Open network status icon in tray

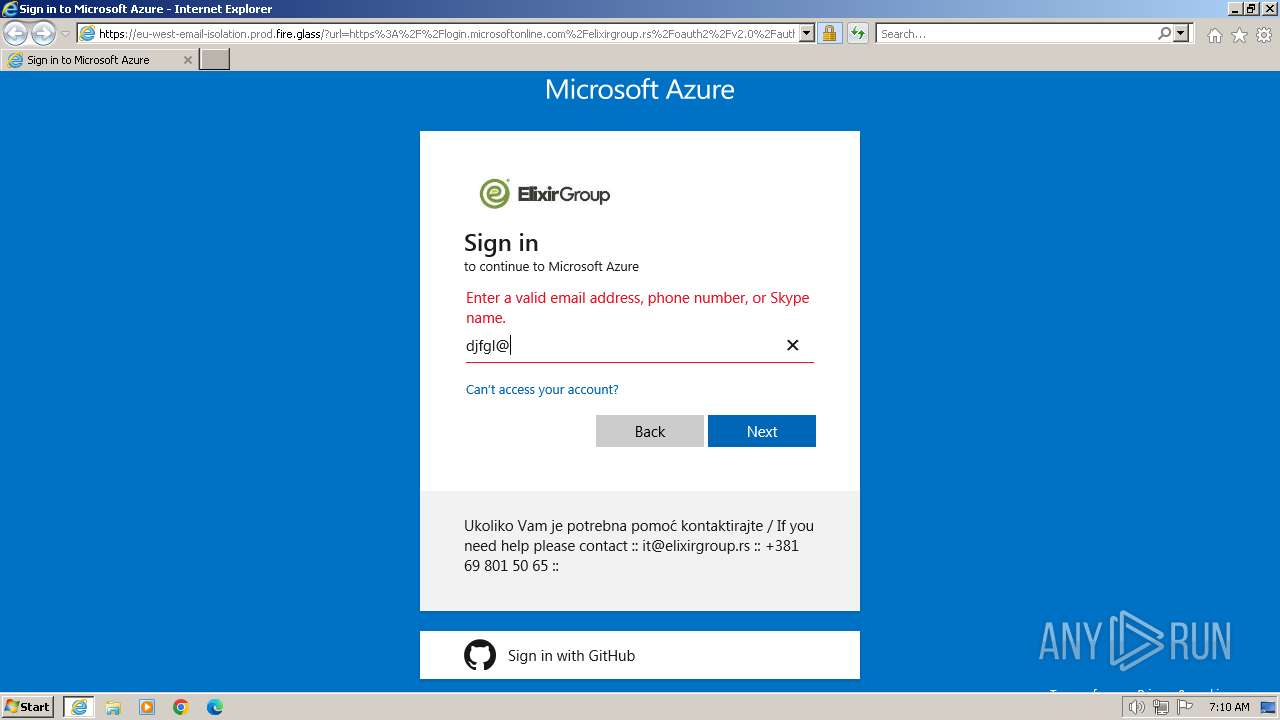click(1161, 707)
